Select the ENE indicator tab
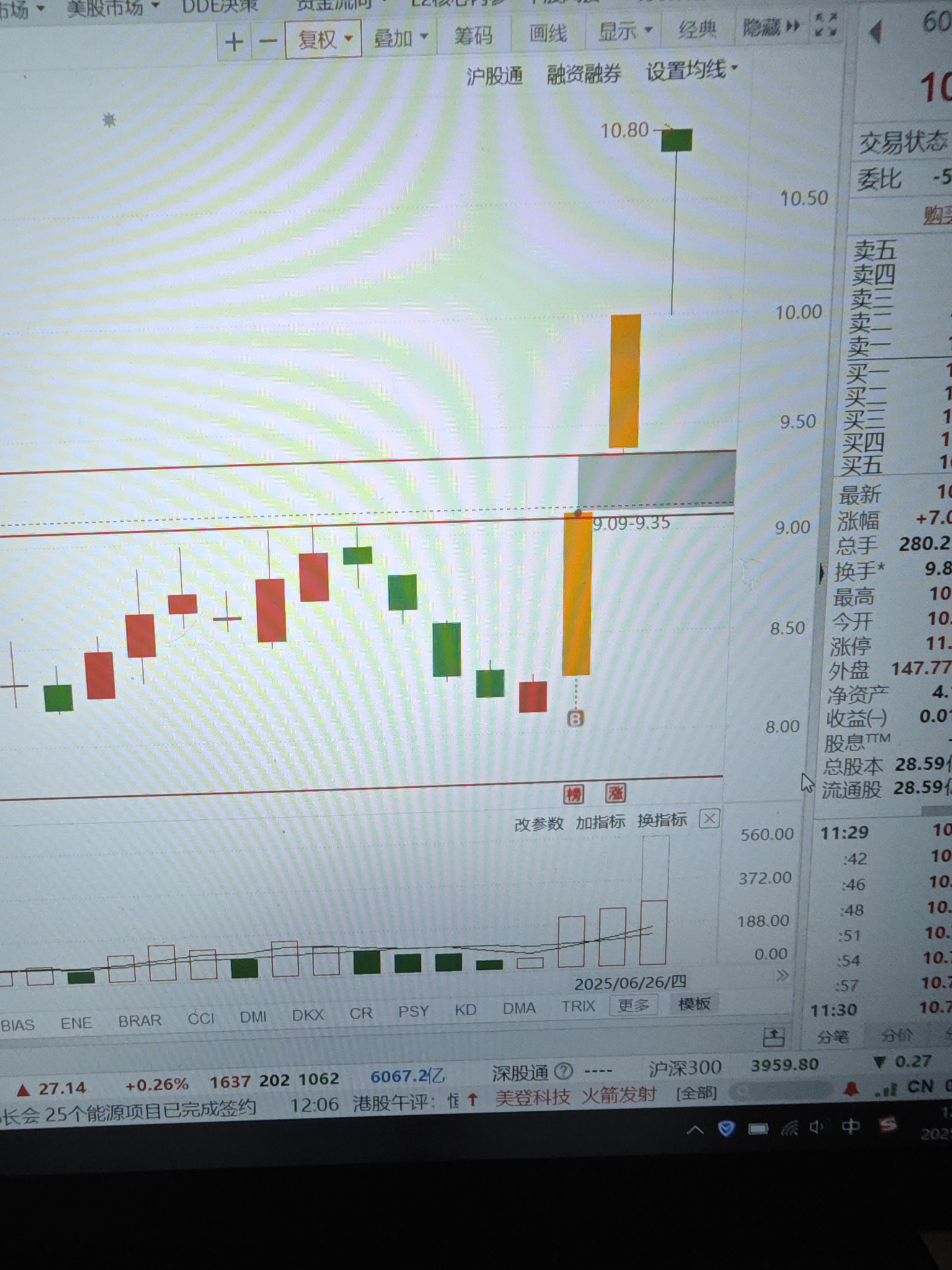 (76, 1023)
